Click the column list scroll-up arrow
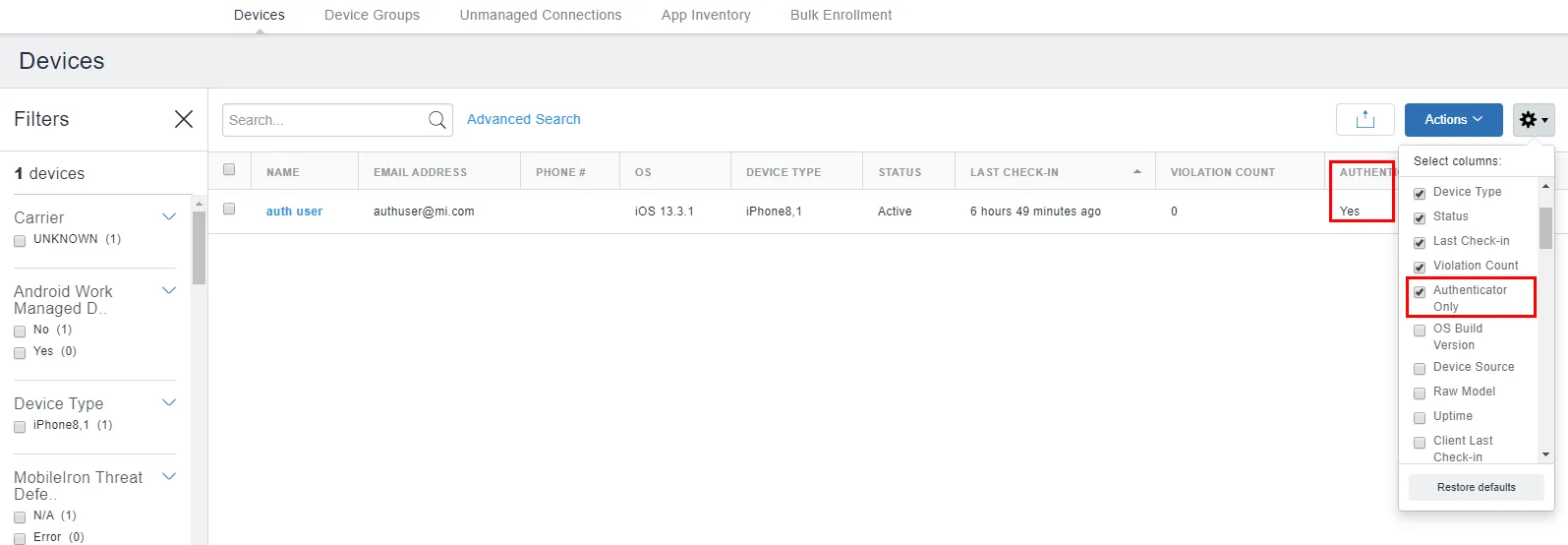 tap(1545, 186)
